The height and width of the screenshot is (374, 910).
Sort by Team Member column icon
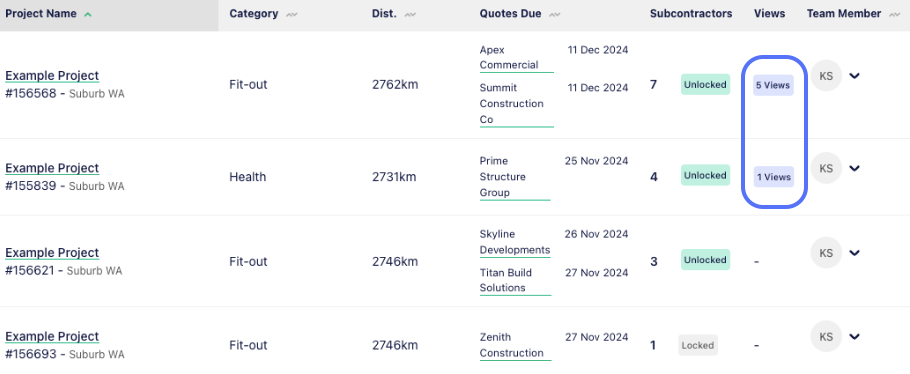[894, 15]
